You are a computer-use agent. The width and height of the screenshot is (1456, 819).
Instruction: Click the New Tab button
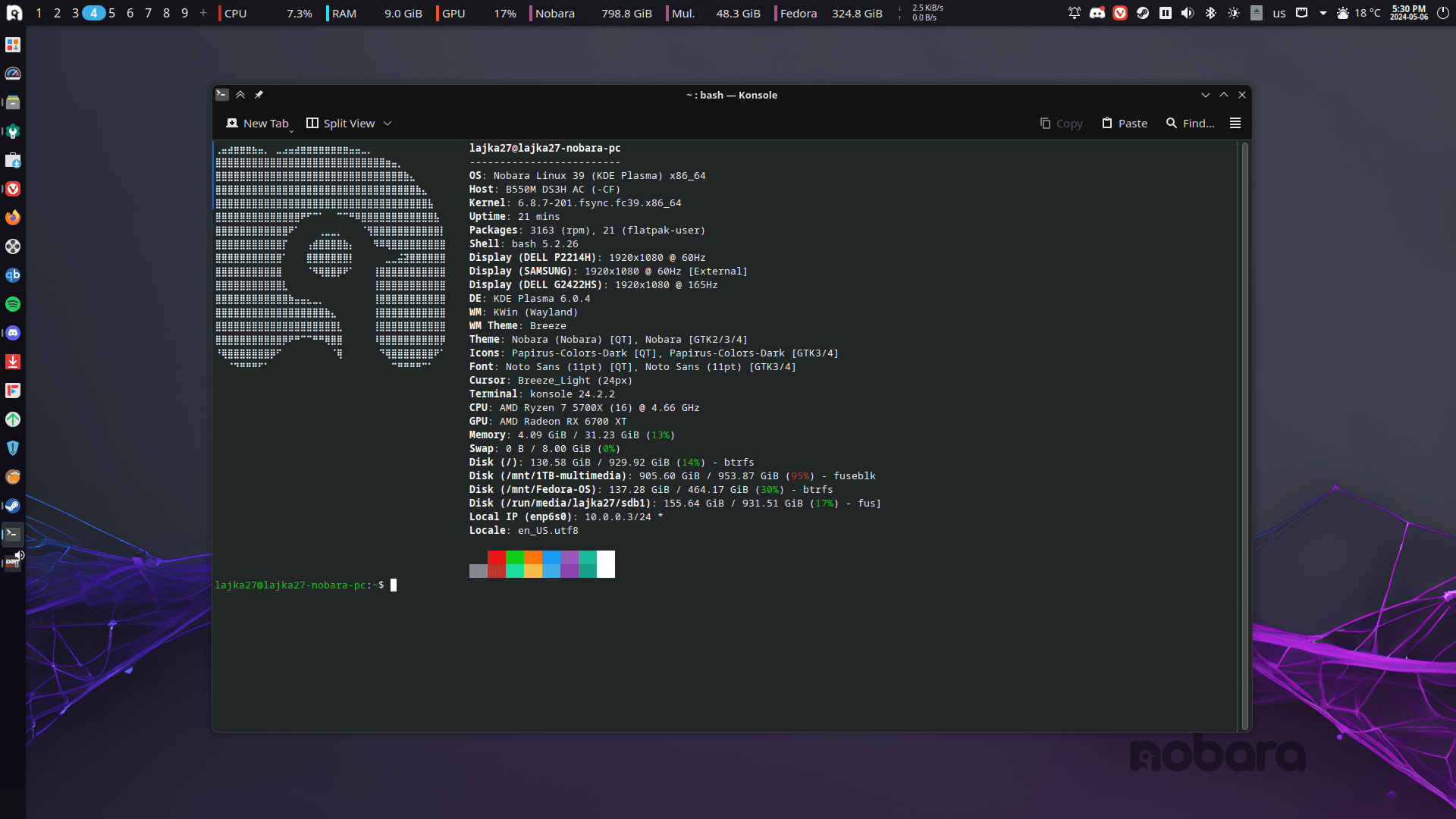point(258,123)
